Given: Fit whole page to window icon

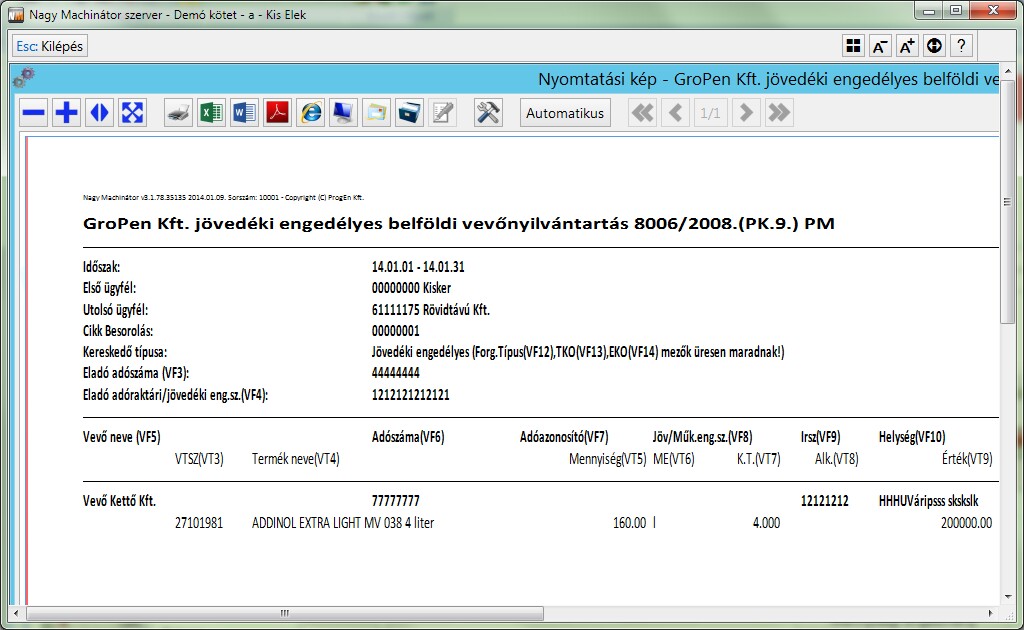Looking at the screenshot, I should tap(133, 113).
